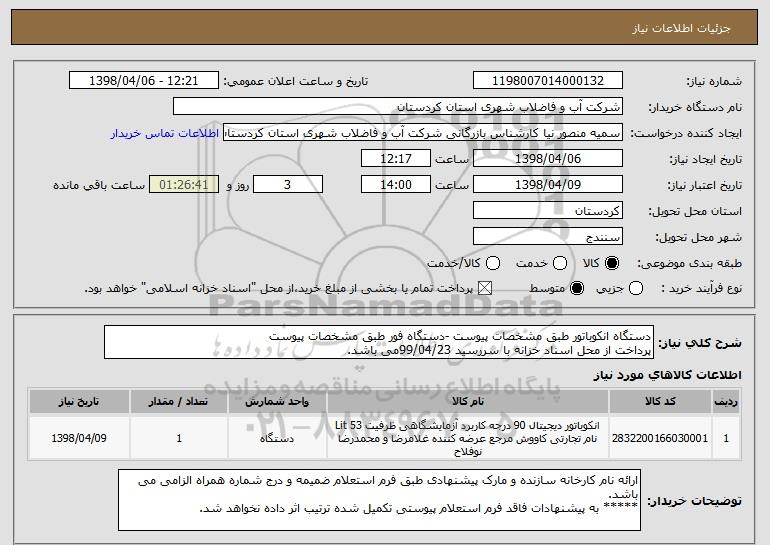
Task: Click the public announcement date field 12:21
Action: pyautogui.click(x=144, y=81)
